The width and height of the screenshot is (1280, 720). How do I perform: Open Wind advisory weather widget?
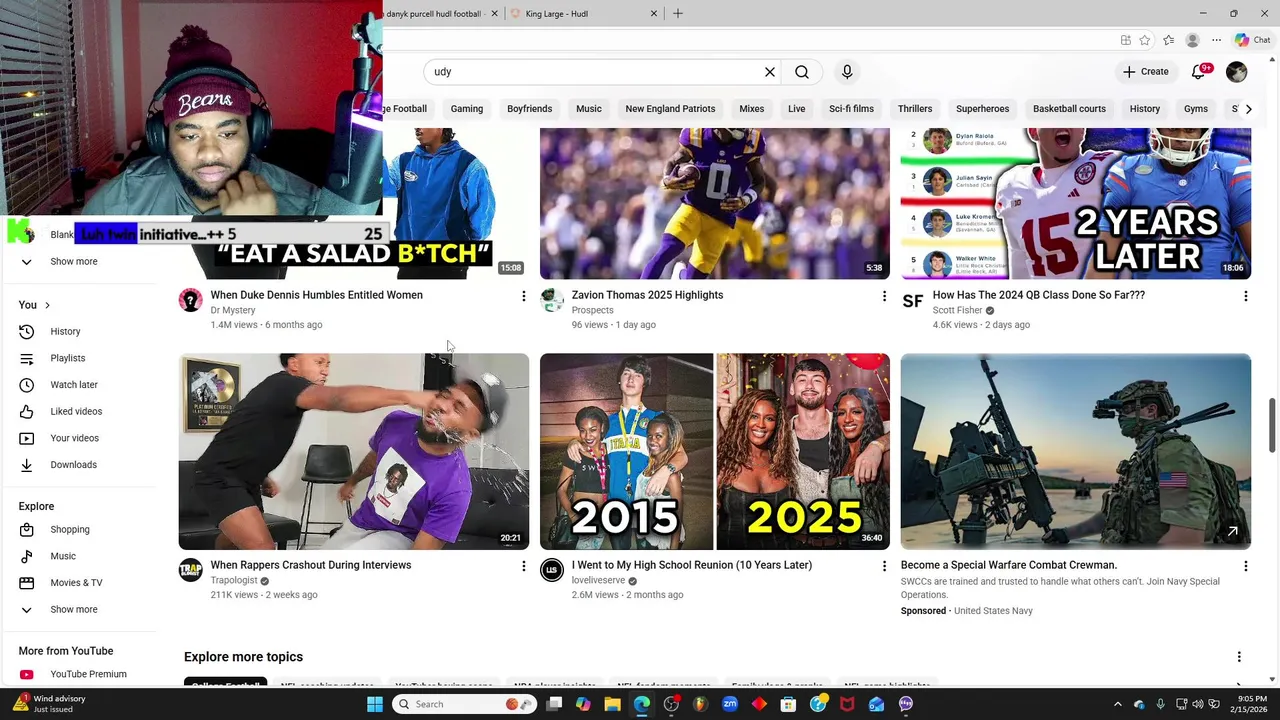50,704
